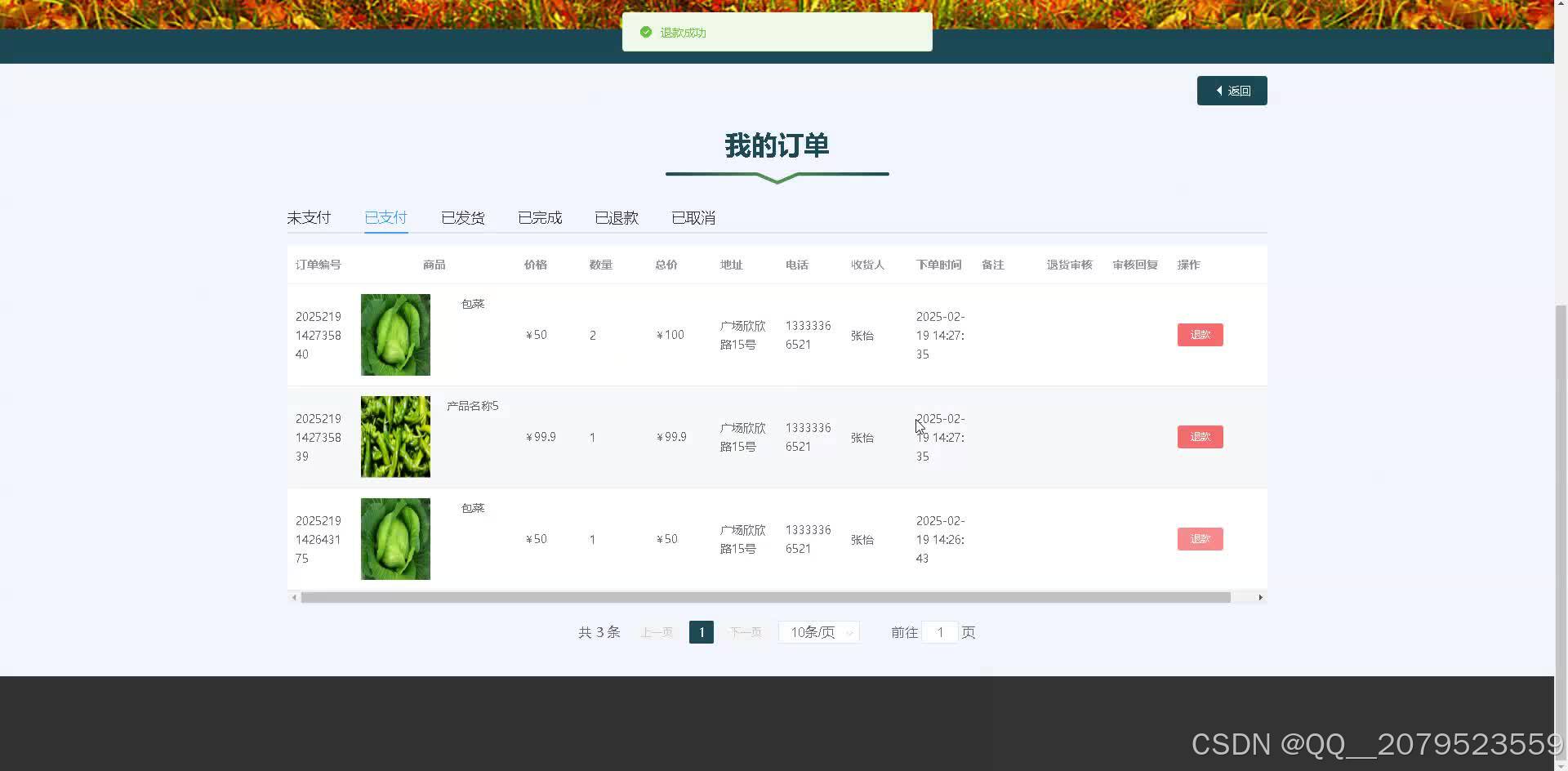Image resolution: width=1568 pixels, height=771 pixels.
Task: Click the left arrow of the table scrollbar
Action: click(x=295, y=597)
